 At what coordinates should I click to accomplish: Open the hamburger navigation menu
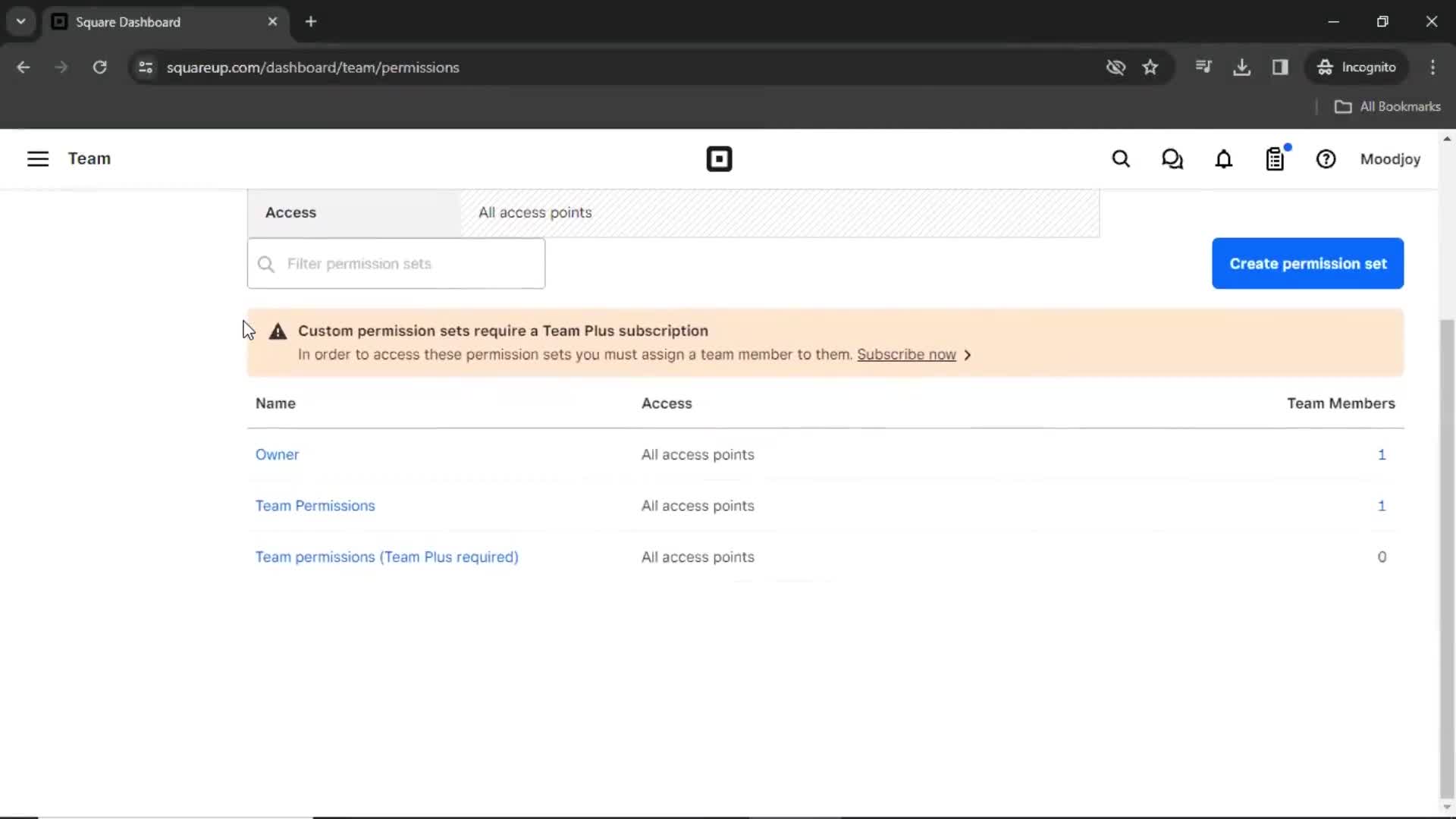[38, 158]
